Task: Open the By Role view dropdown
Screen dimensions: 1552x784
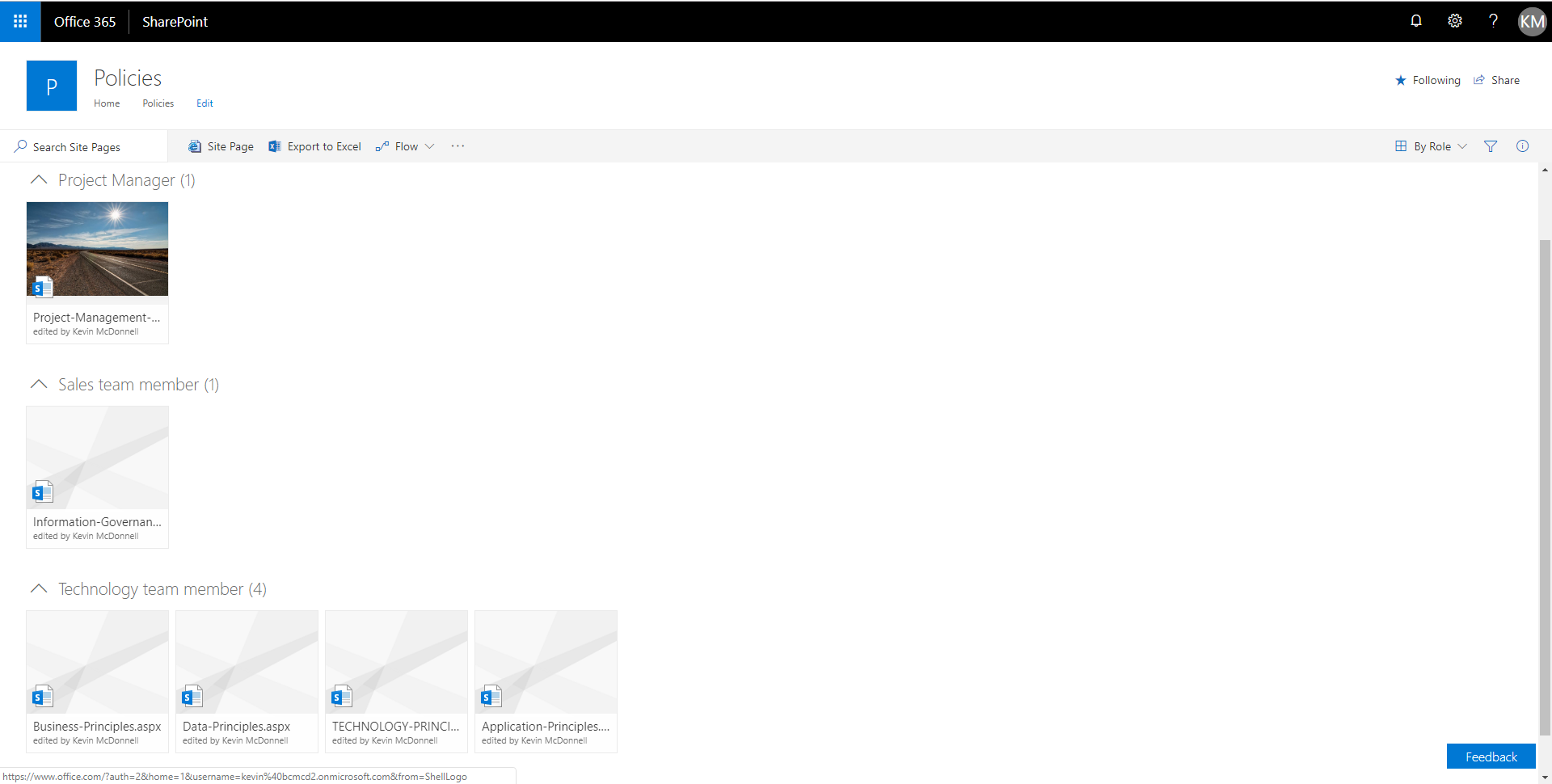Action: tap(1431, 146)
